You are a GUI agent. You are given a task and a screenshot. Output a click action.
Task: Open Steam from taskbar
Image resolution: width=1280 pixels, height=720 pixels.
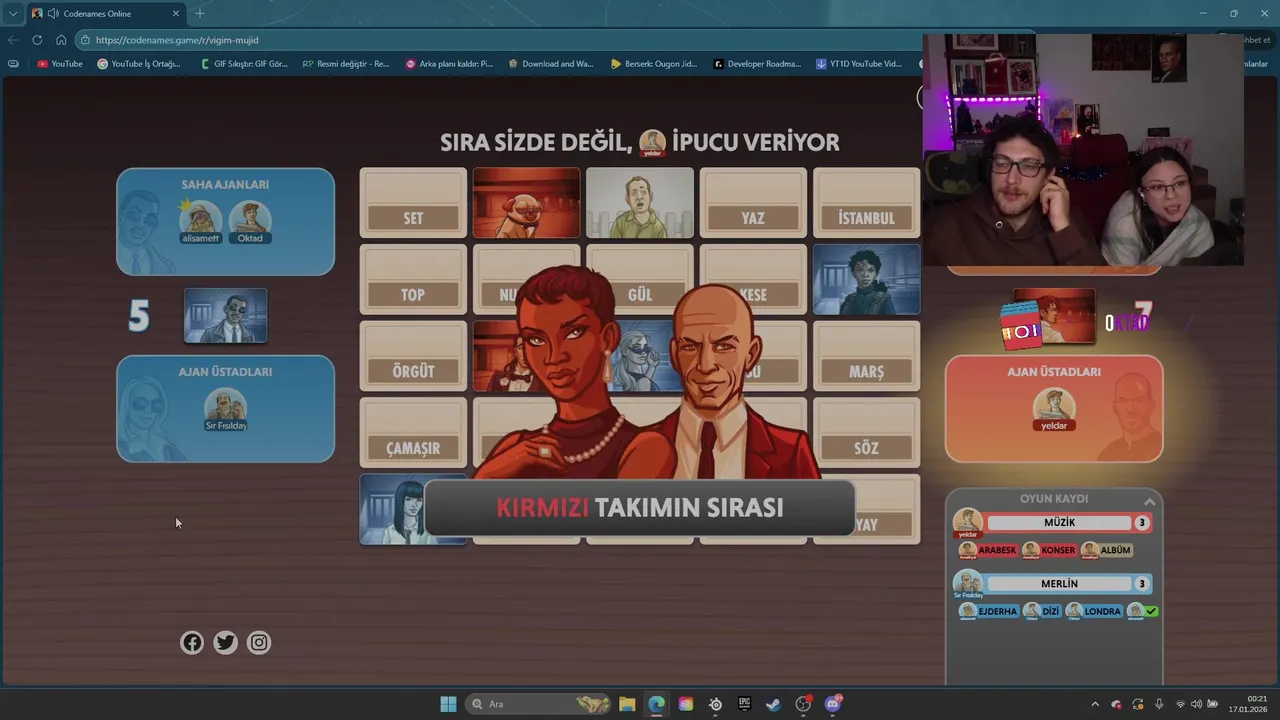click(x=773, y=704)
